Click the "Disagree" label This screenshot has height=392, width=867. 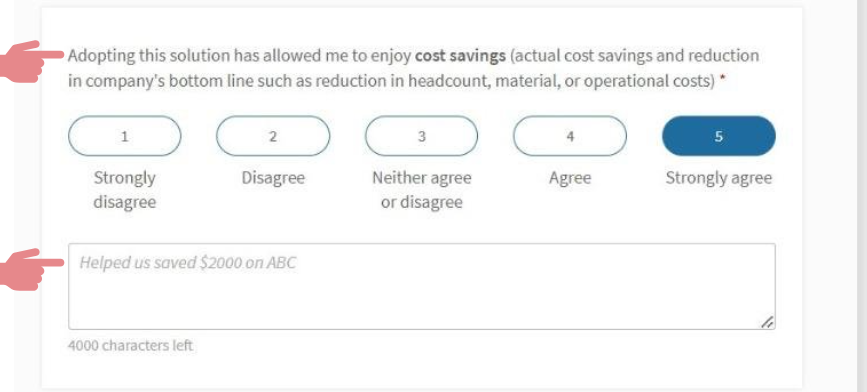pyautogui.click(x=273, y=178)
